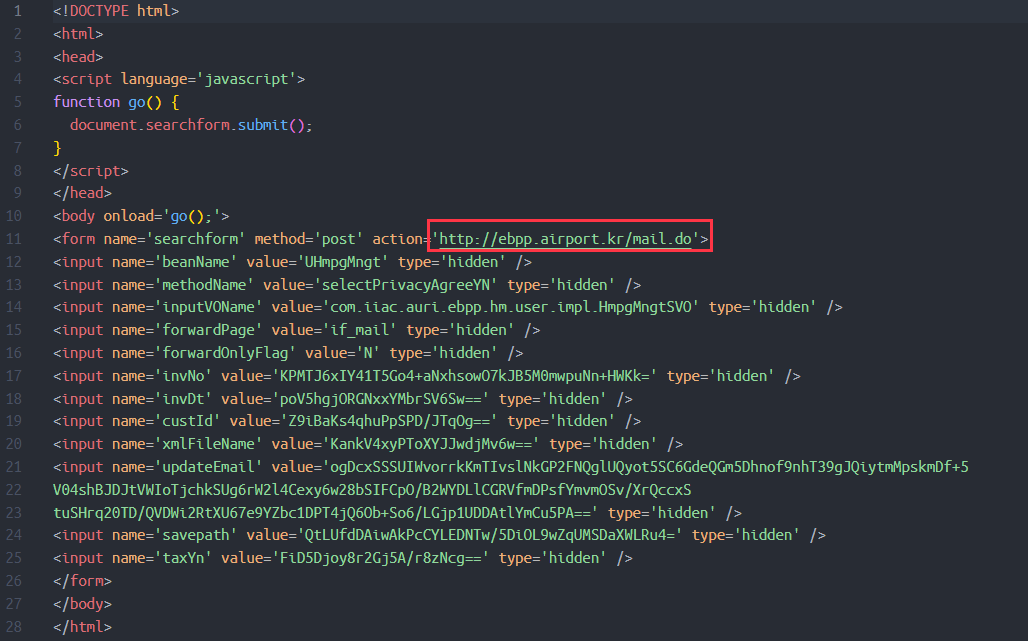Click line number 28 in the gutter
This screenshot has height=641, width=1028.
[14, 627]
